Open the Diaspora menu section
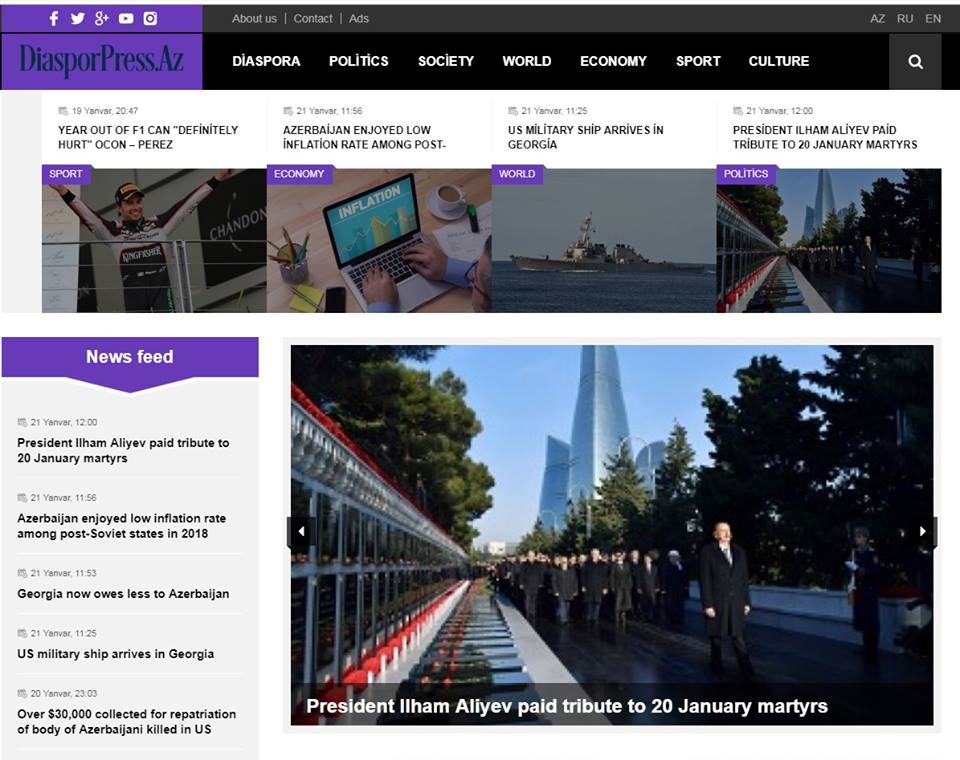Viewport: 960px width, 760px height. point(266,61)
